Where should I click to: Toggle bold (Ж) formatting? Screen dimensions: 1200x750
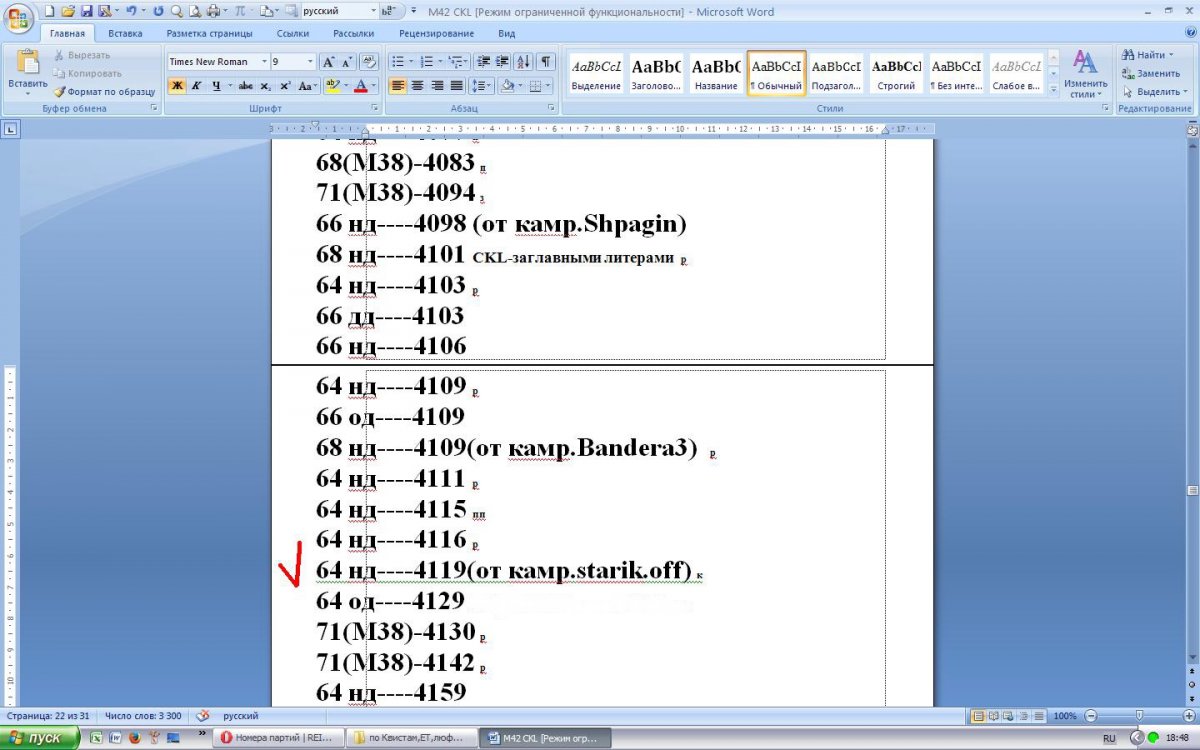coord(176,86)
